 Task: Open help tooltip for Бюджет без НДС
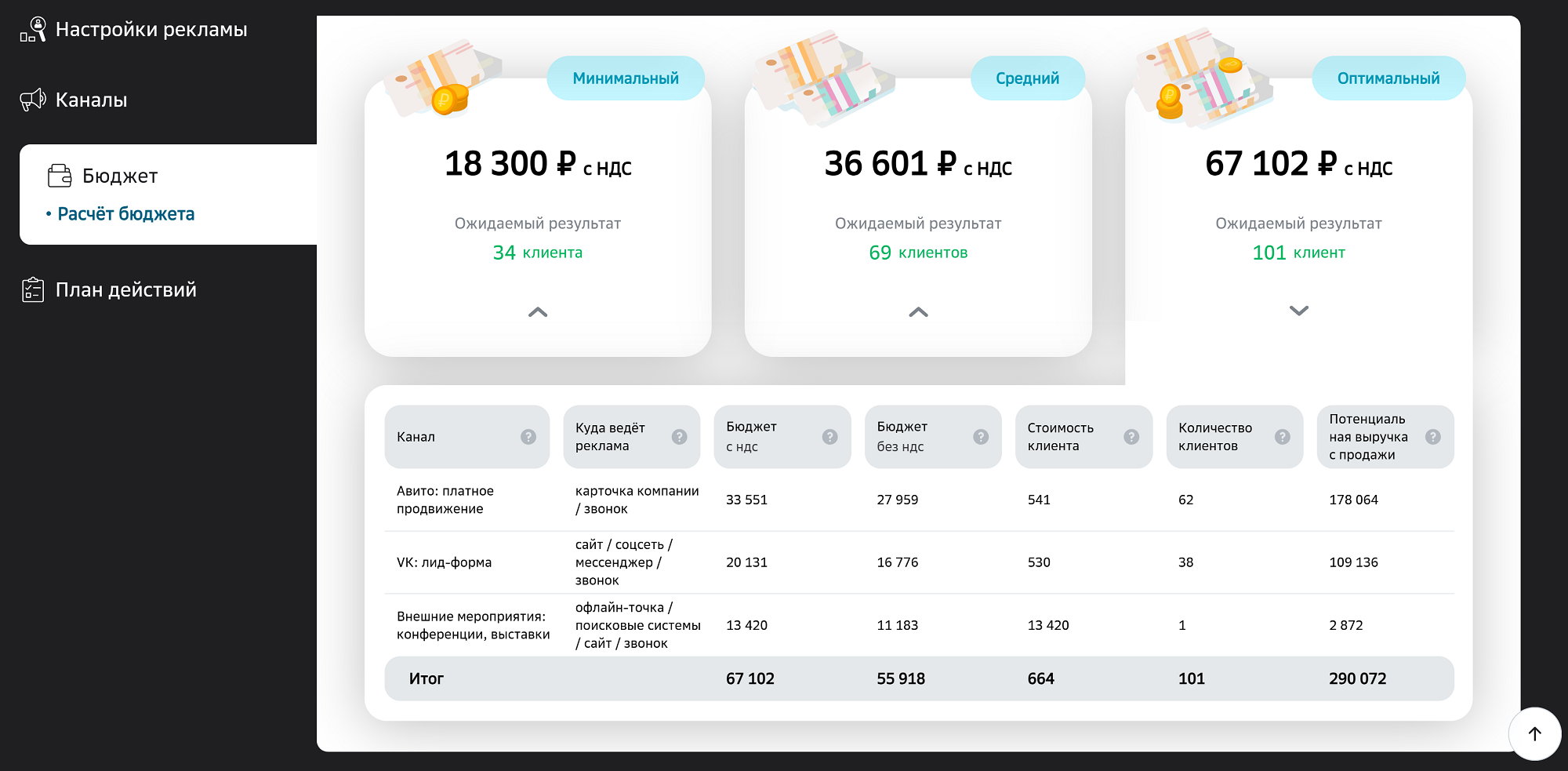click(980, 437)
